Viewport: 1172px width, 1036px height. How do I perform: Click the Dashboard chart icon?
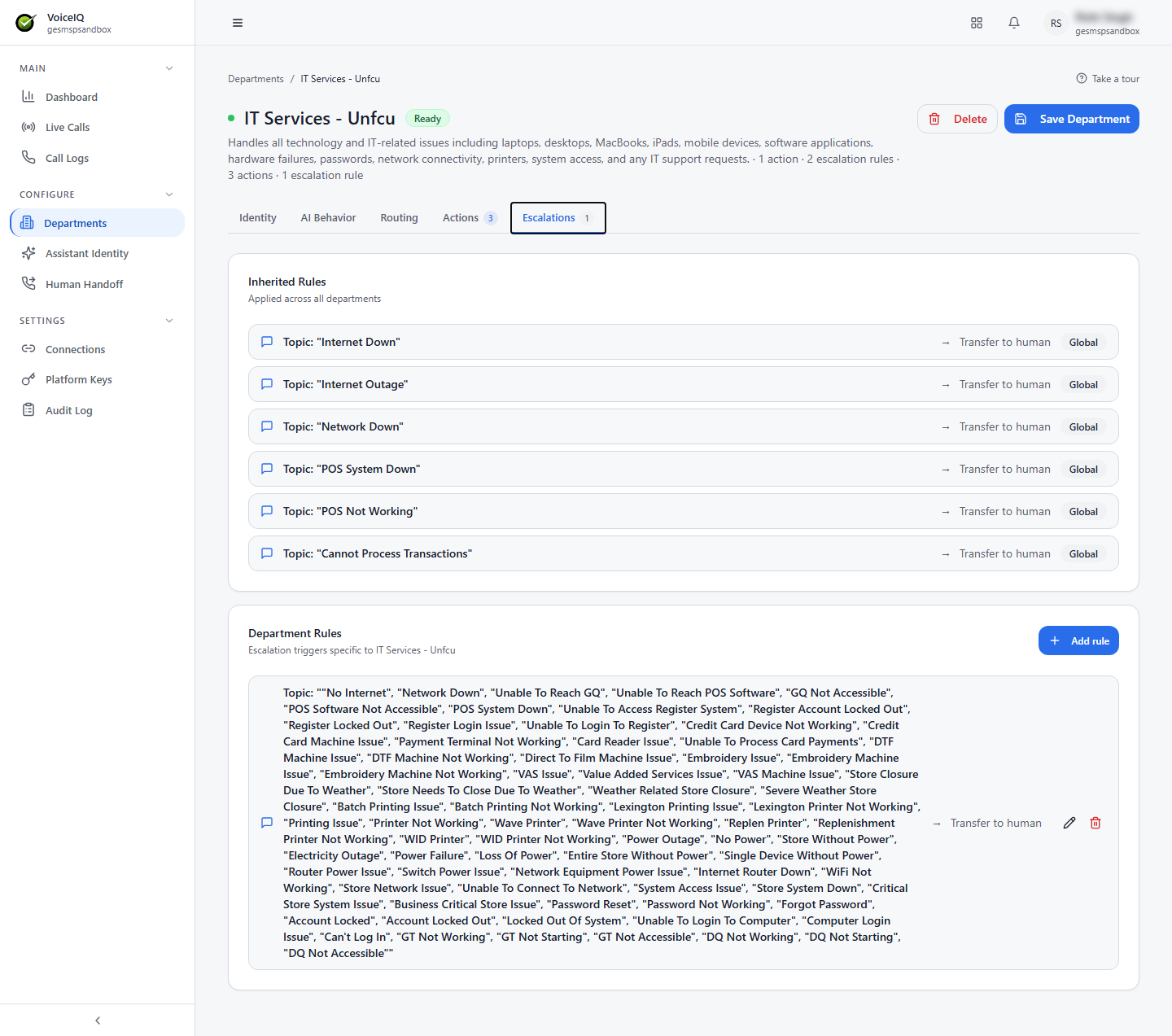click(x=28, y=96)
